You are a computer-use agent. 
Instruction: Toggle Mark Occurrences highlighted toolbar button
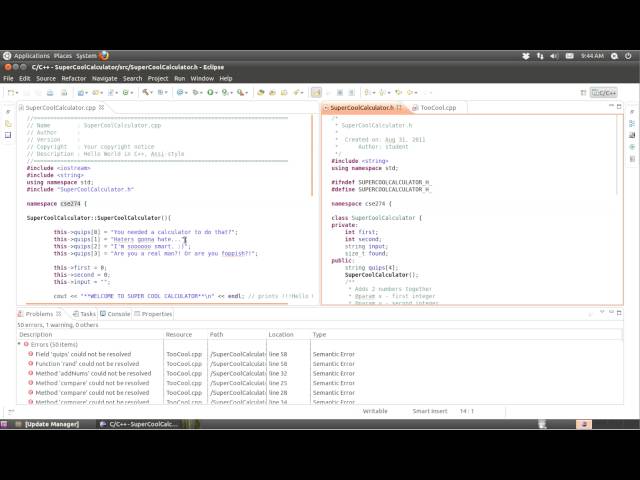click(x=316, y=93)
